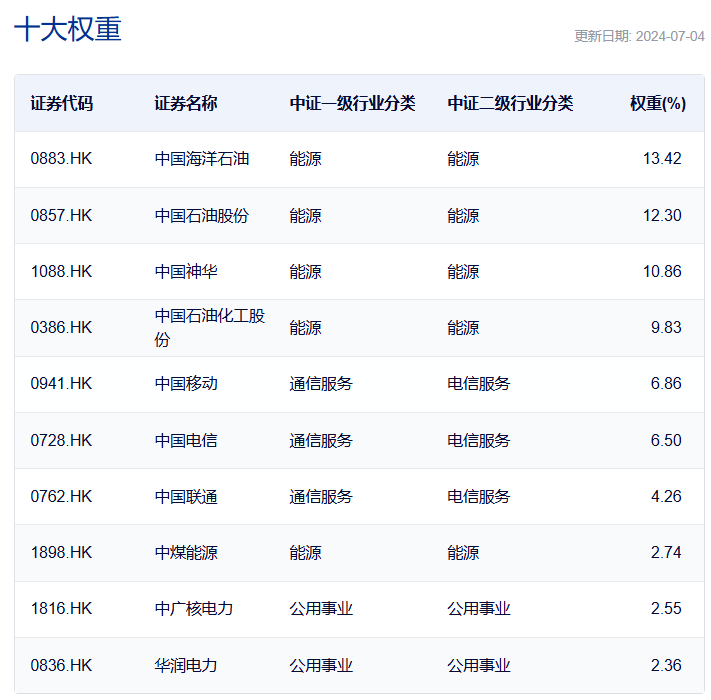Image resolution: width=711 pixels, height=700 pixels.
Task: Select stock name 中国电信
Action: click(x=186, y=440)
